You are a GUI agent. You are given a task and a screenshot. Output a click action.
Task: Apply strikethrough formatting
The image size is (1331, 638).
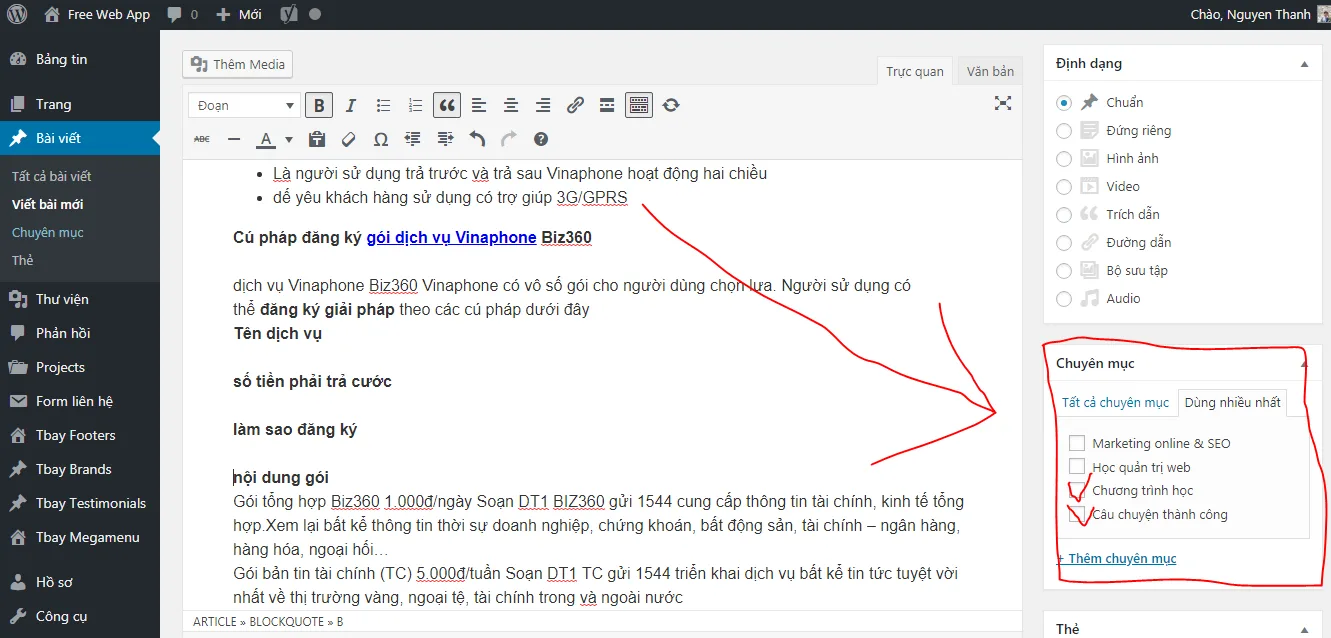coord(202,139)
